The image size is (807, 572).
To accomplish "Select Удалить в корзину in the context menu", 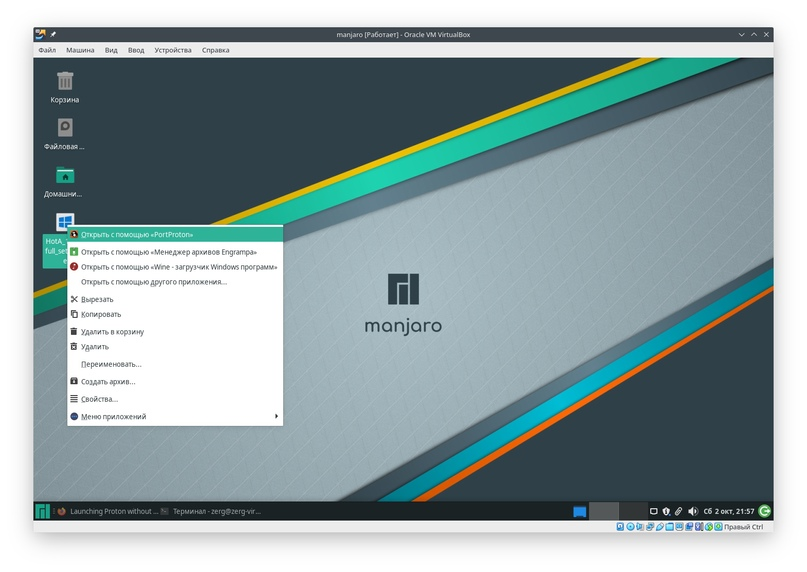I will [175, 332].
